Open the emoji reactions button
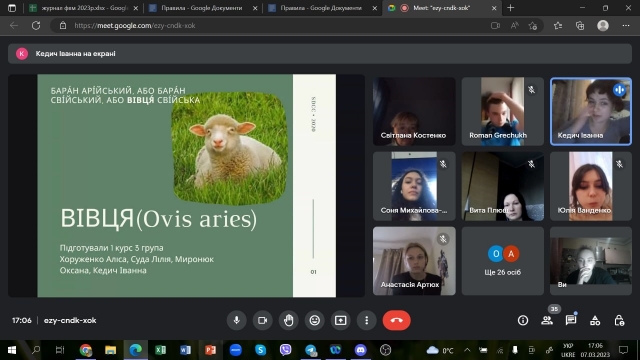This screenshot has height=360, width=640. (x=315, y=320)
